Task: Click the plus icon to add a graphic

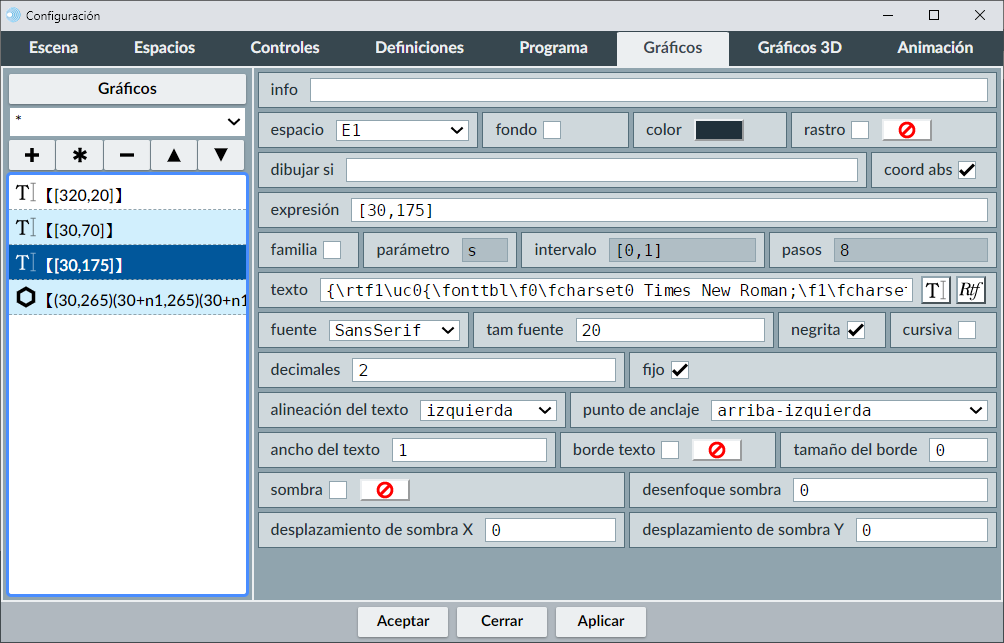Action: click(32, 155)
